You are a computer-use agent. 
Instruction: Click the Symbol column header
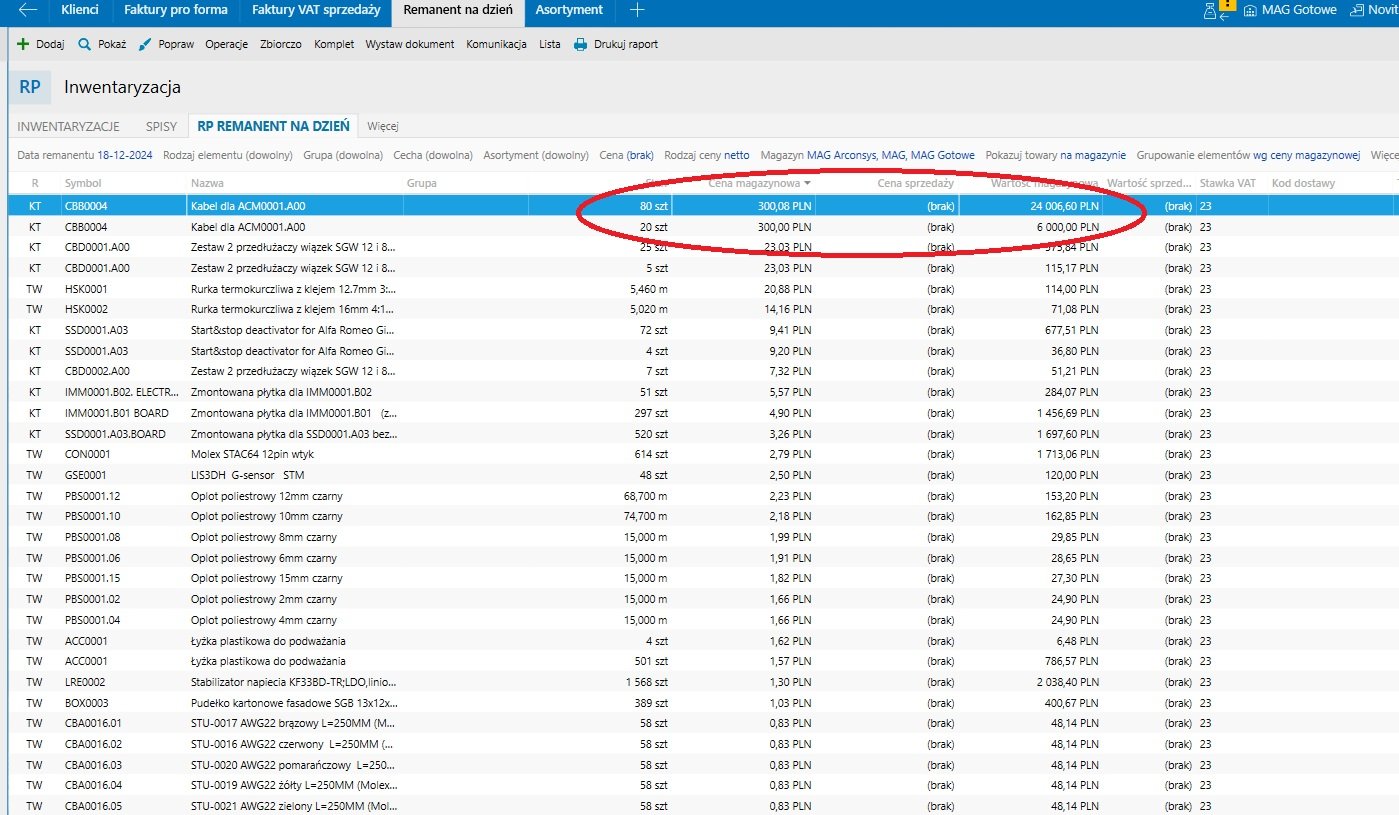tap(83, 183)
